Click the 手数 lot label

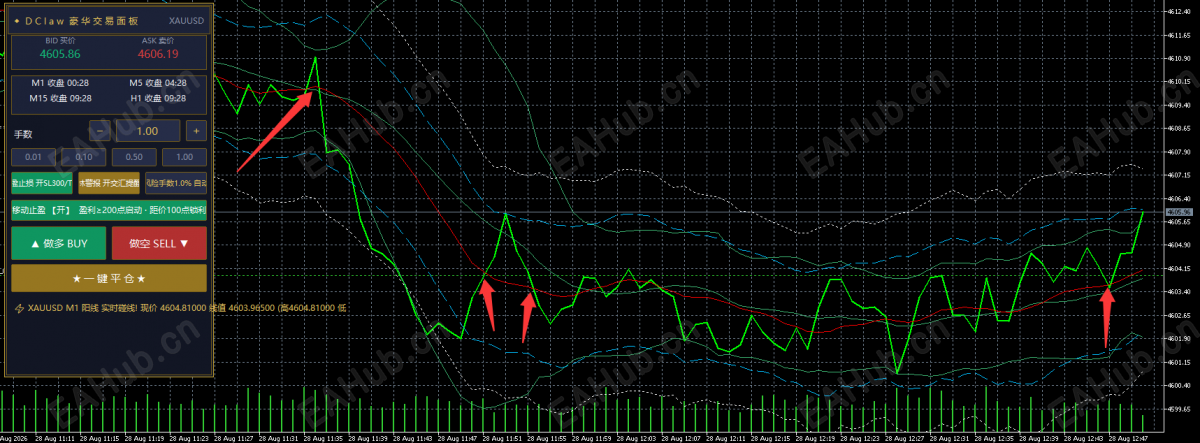23,132
